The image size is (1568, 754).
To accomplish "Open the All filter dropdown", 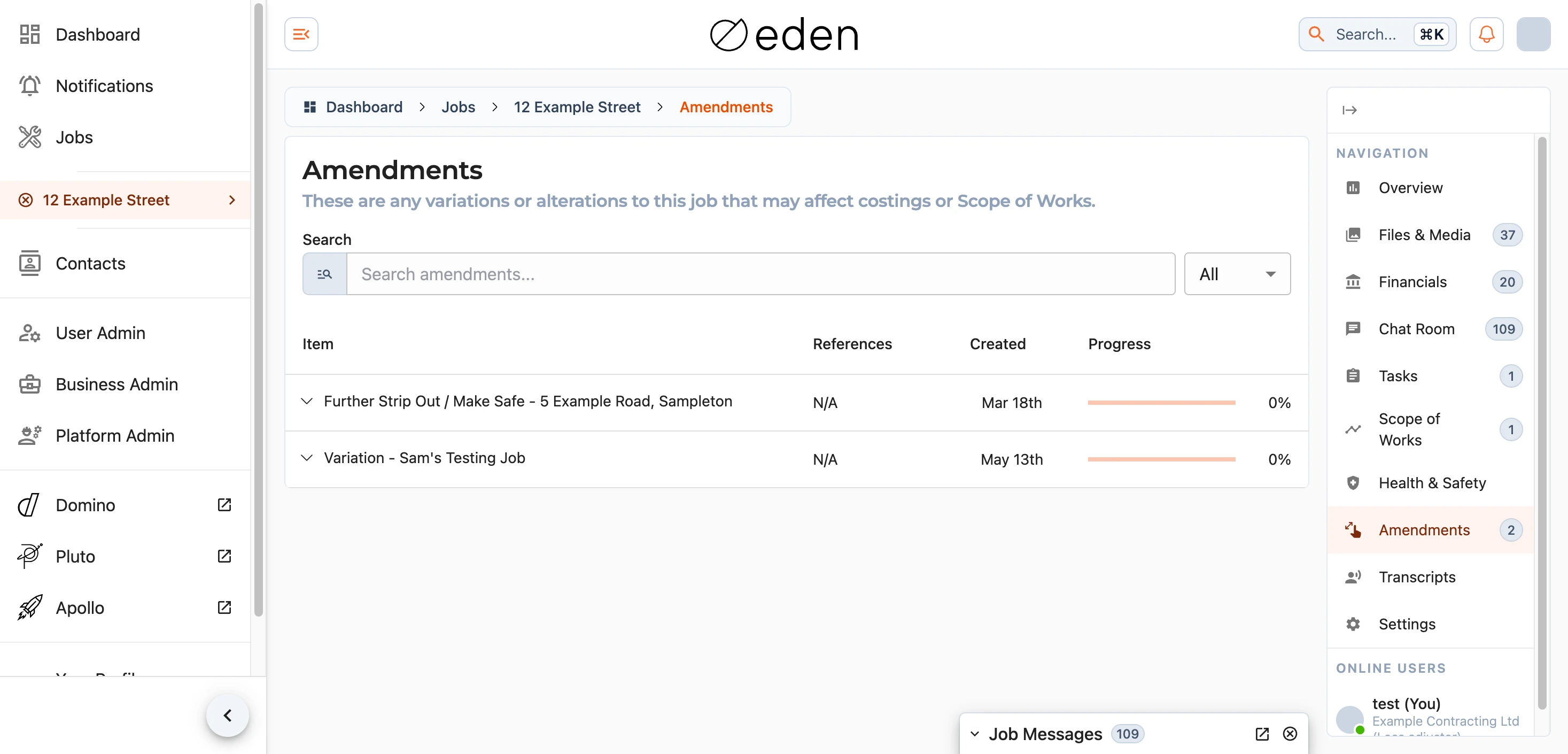I will point(1237,274).
